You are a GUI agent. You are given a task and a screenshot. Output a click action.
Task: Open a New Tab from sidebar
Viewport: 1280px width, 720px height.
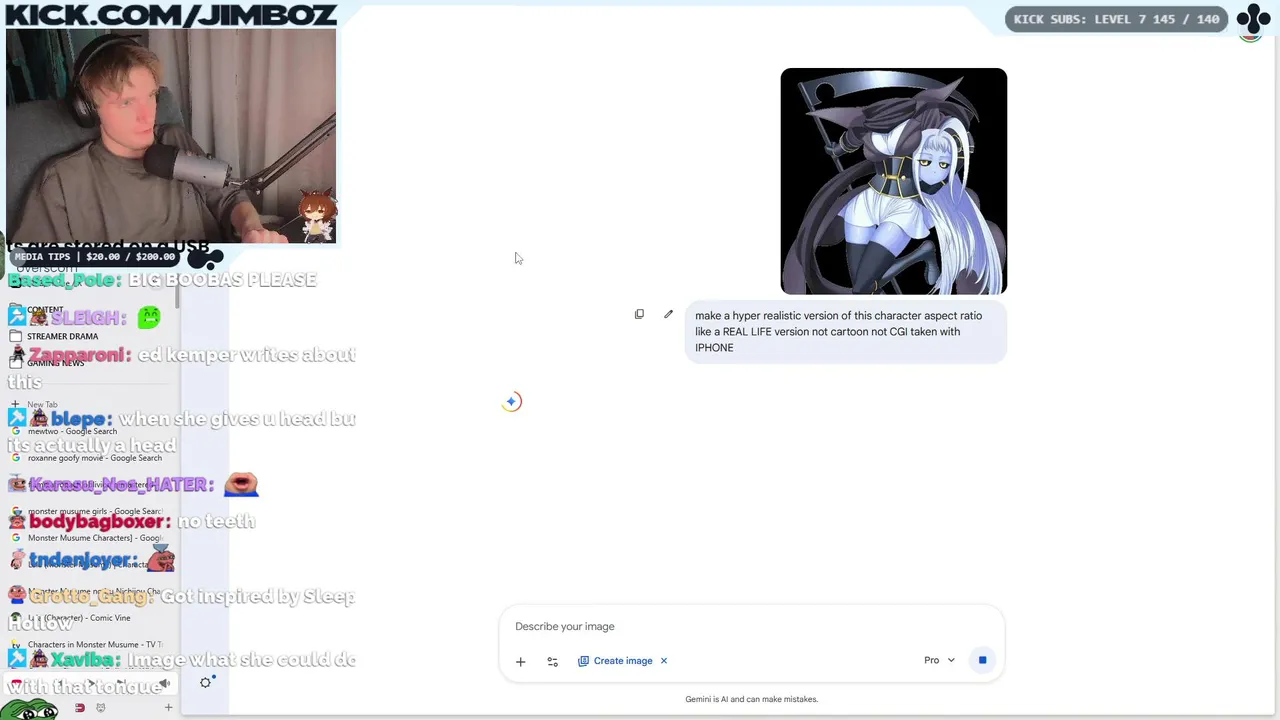click(42, 404)
